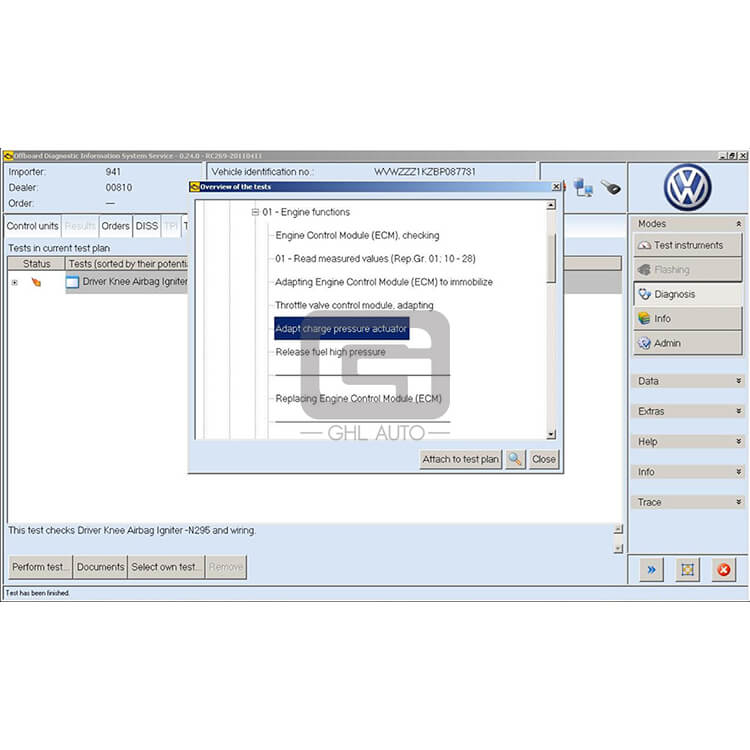Image resolution: width=750 pixels, height=750 pixels.
Task: Click the dialog tree scrollbar thumb
Action: click(x=551, y=258)
